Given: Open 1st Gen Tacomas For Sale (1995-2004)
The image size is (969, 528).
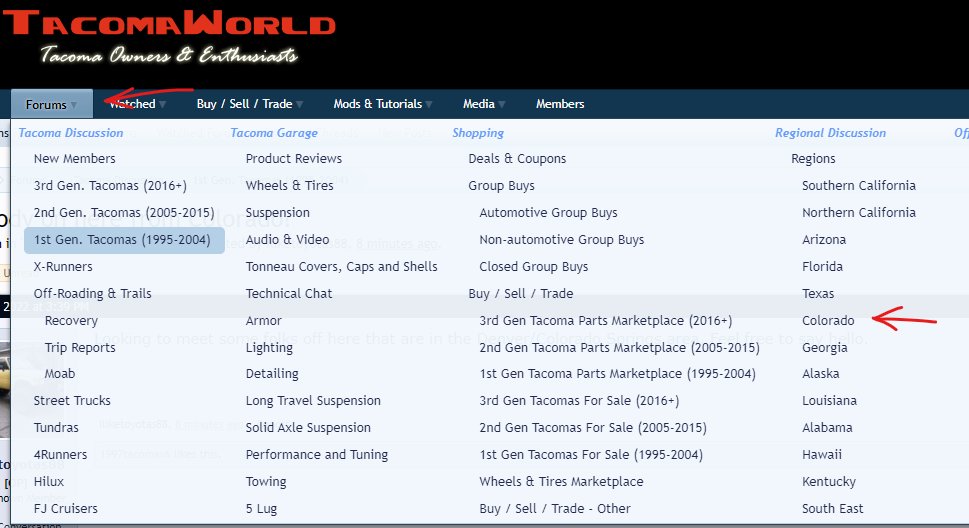Looking at the screenshot, I should tap(591, 455).
